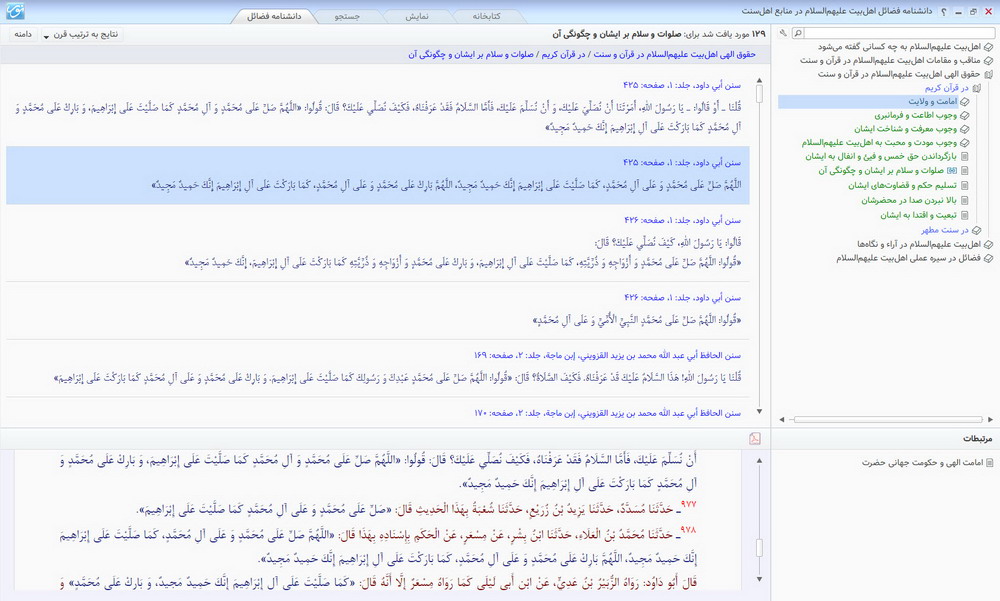Image resolution: width=1000 pixels, height=601 pixels.
Task: Open first source link سنن أبي داود page ۴۲۵
Action: [x=682, y=85]
